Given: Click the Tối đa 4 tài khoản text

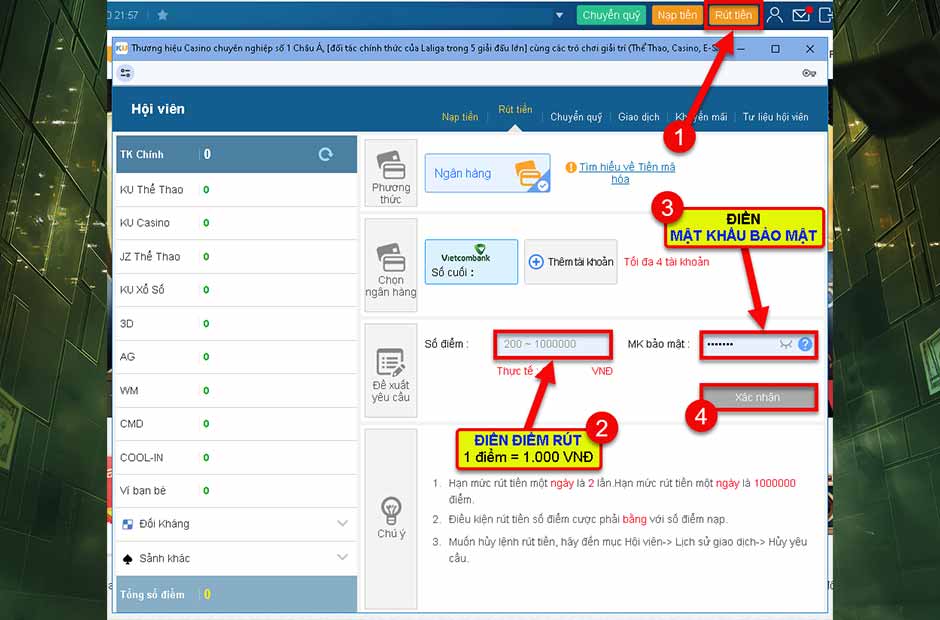Looking at the screenshot, I should click(666, 262).
